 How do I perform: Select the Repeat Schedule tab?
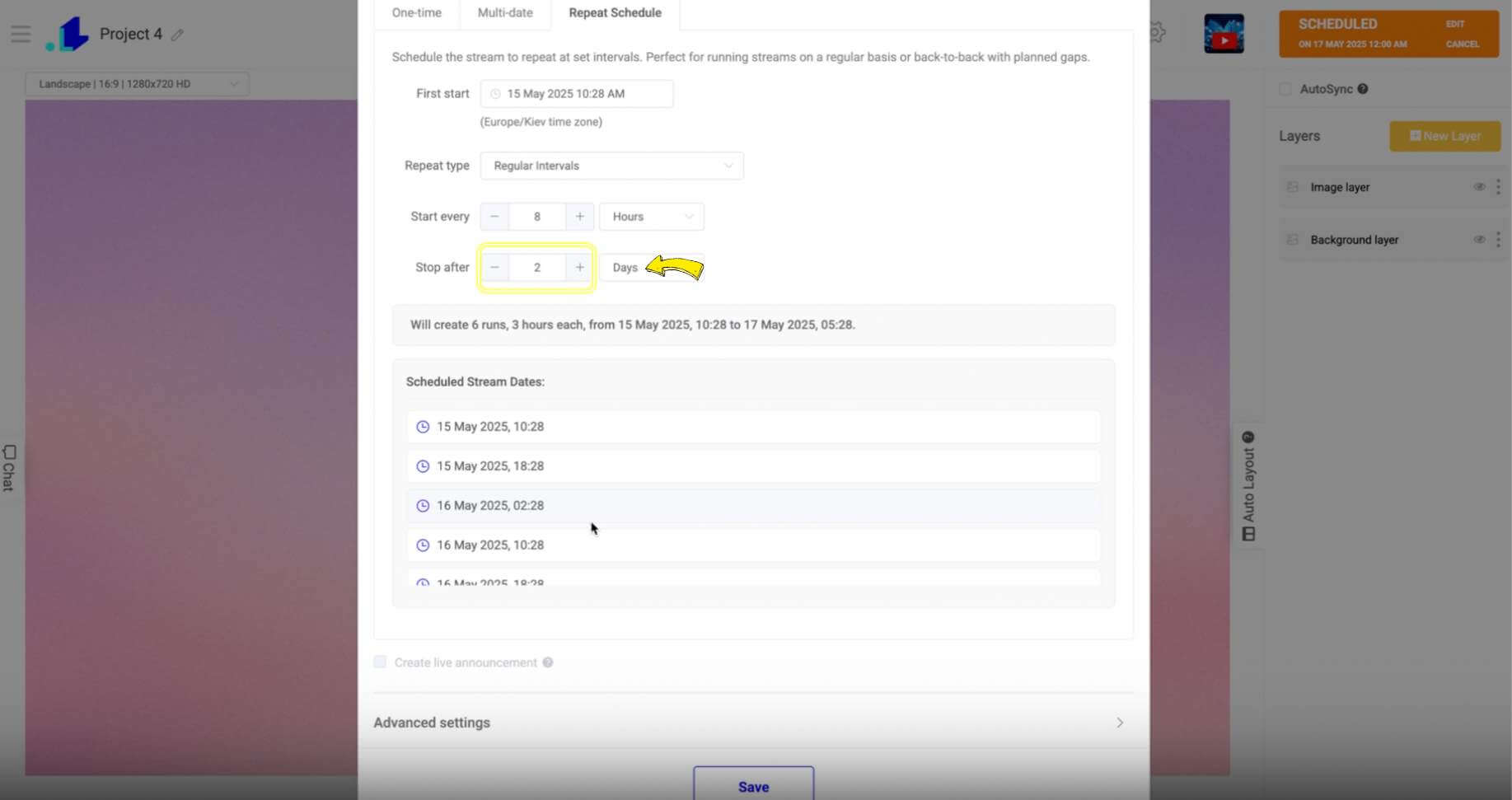click(615, 13)
